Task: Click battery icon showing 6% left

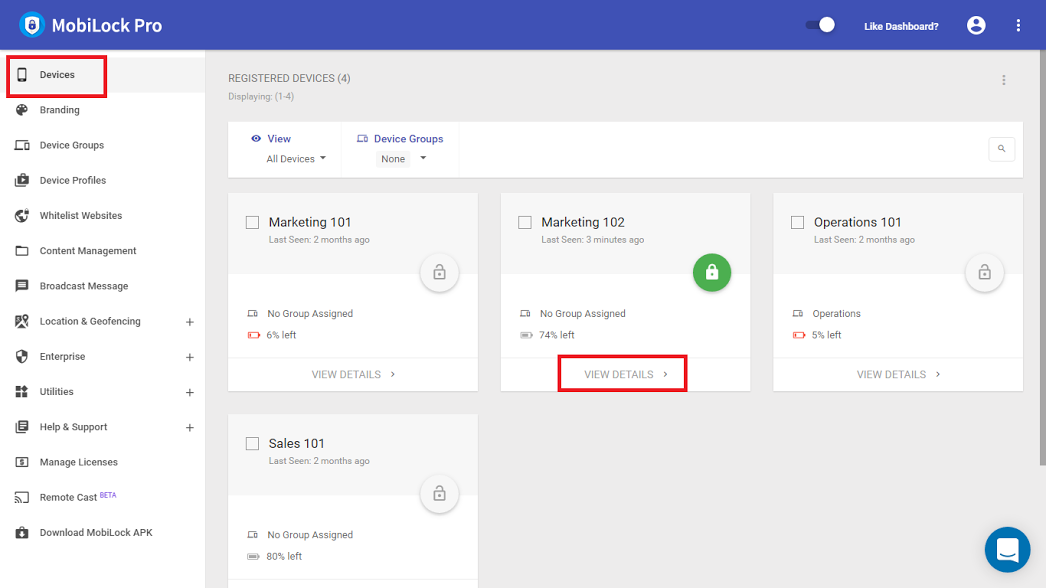Action: pyautogui.click(x=253, y=335)
